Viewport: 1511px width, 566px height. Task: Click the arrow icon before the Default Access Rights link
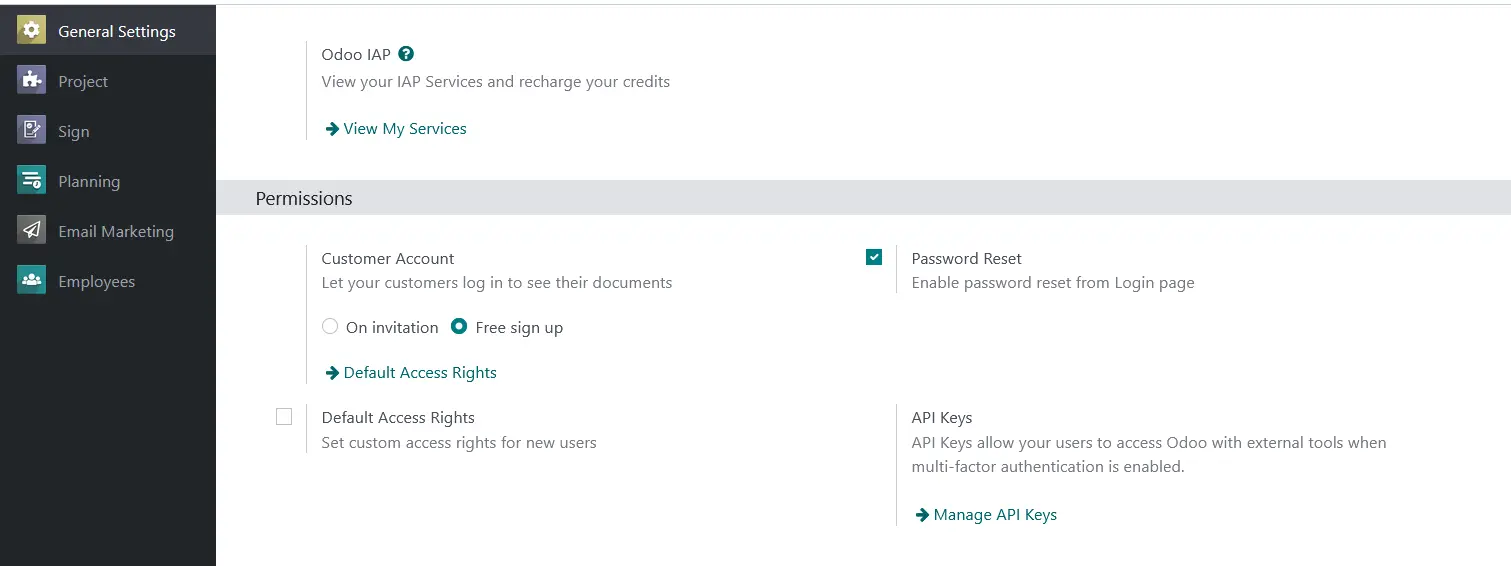(x=332, y=373)
